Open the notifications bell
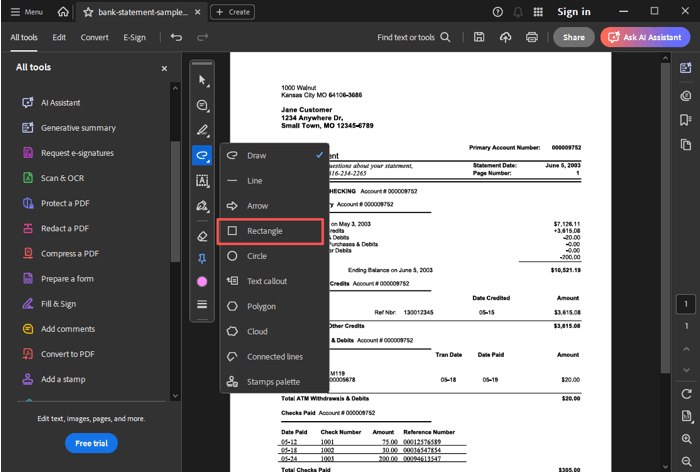The height and width of the screenshot is (472, 700). (x=518, y=12)
